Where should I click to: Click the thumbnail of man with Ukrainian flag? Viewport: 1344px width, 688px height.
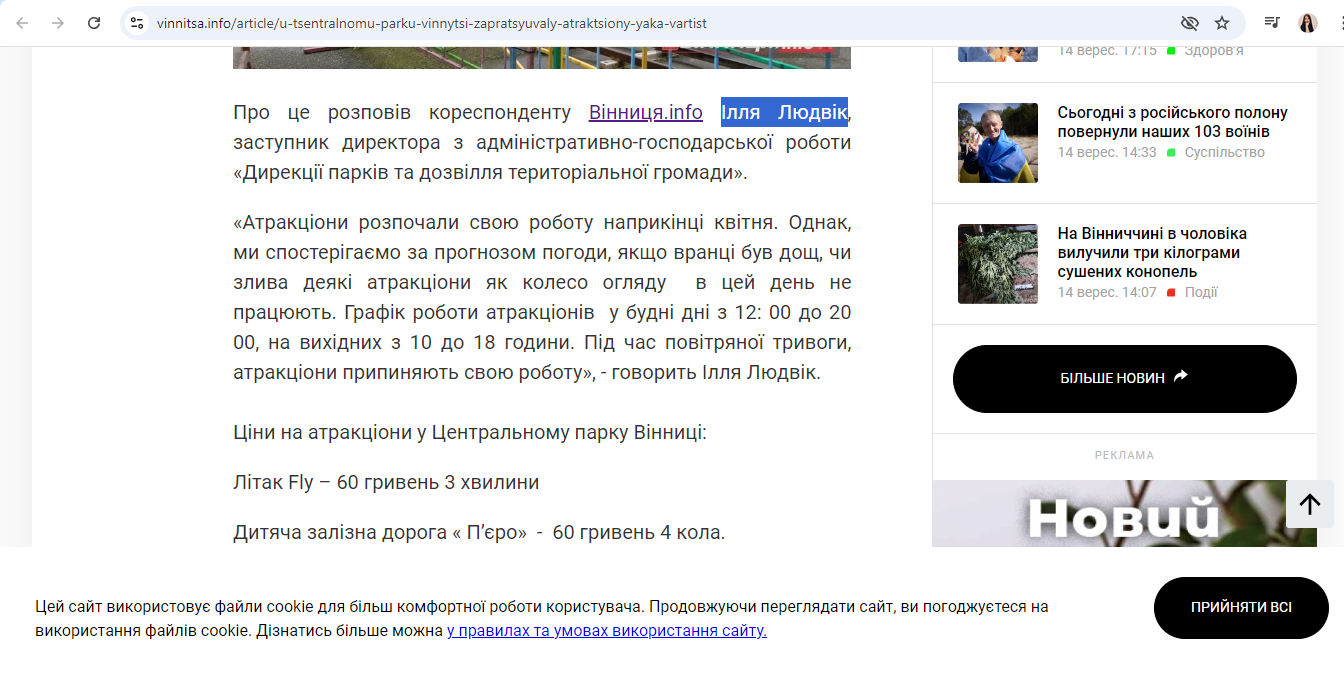997,143
